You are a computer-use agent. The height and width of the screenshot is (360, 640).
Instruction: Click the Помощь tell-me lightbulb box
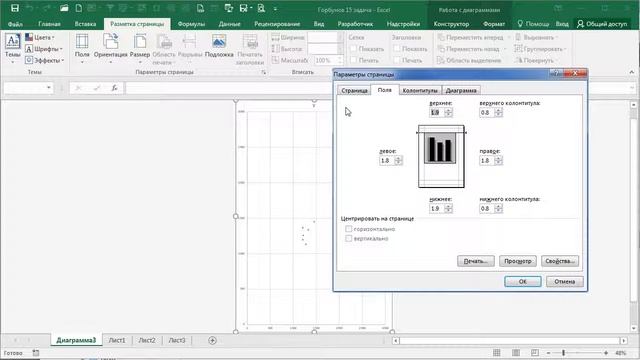[533, 24]
